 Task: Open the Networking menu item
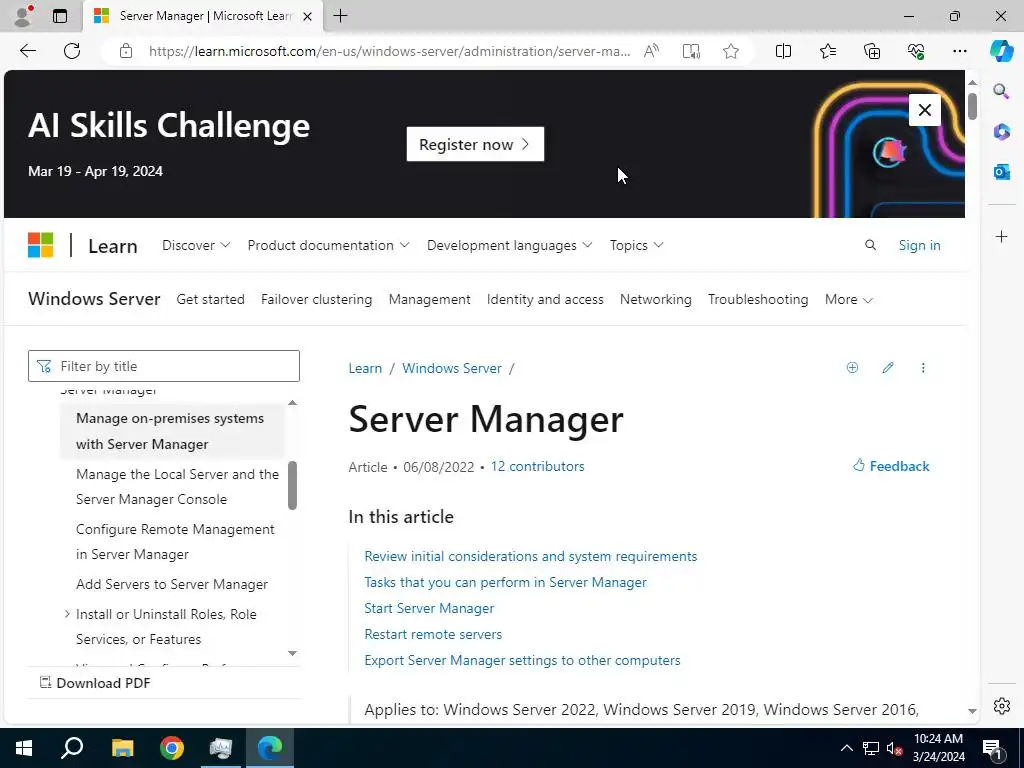pos(655,299)
